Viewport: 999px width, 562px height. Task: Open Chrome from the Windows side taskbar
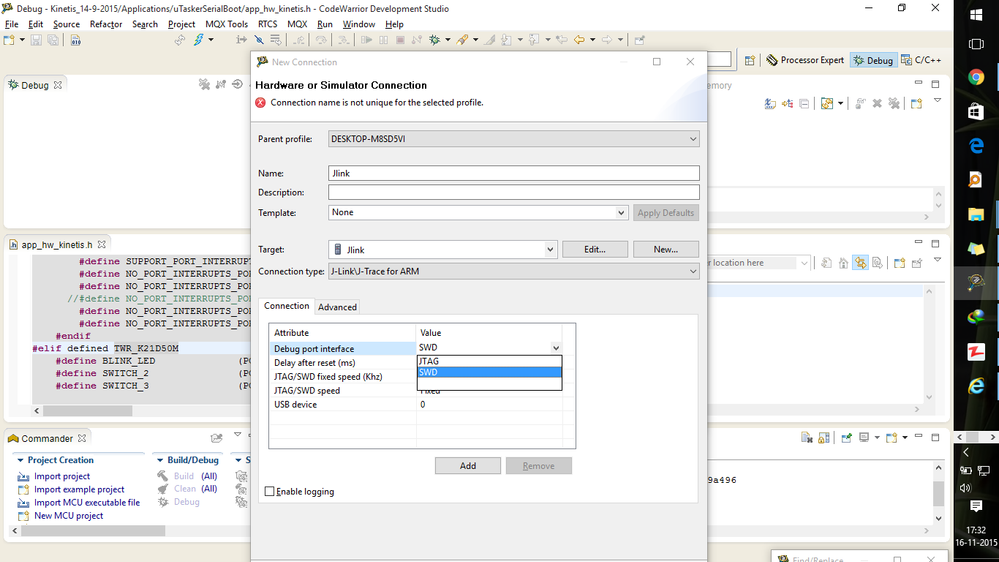(x=976, y=77)
